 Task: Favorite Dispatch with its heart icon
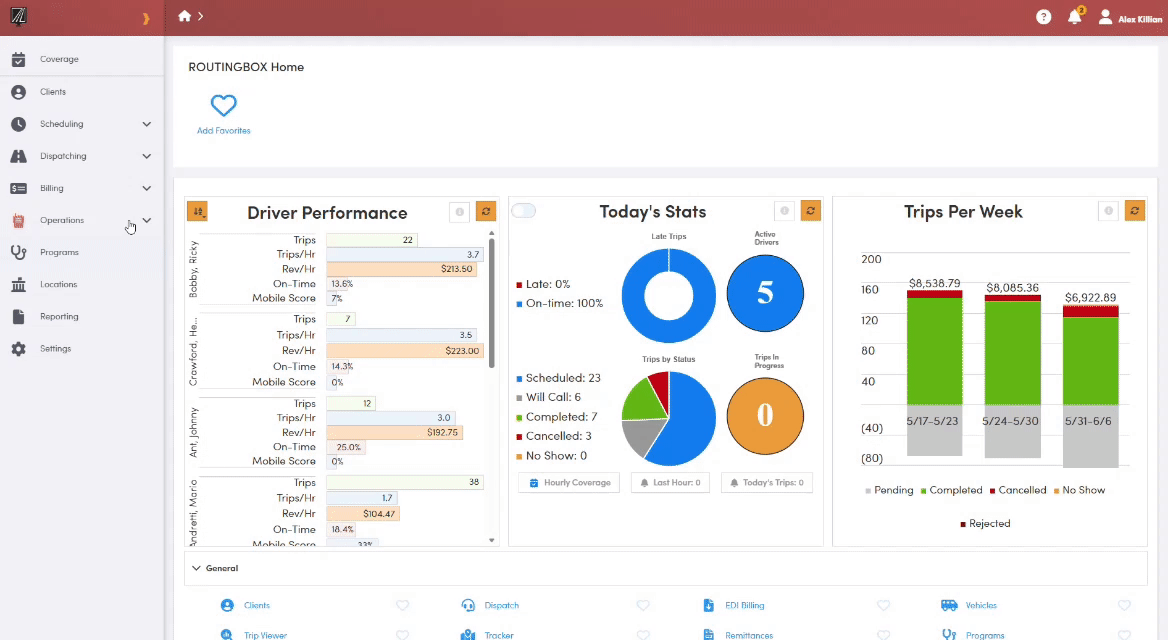[643, 606]
